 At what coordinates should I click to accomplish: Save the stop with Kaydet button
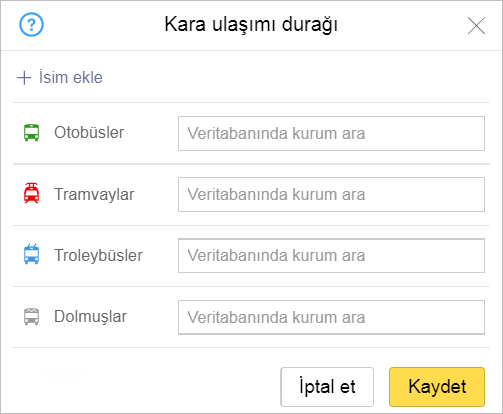point(437,387)
